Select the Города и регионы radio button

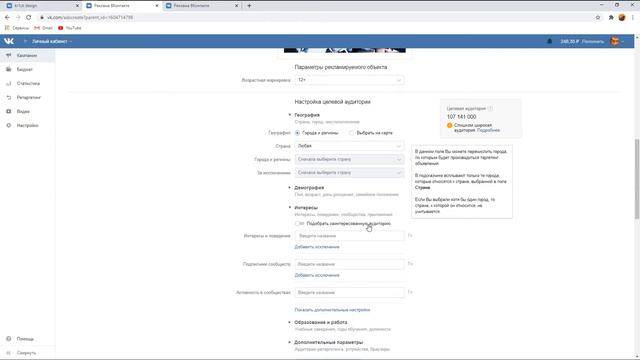click(x=298, y=133)
